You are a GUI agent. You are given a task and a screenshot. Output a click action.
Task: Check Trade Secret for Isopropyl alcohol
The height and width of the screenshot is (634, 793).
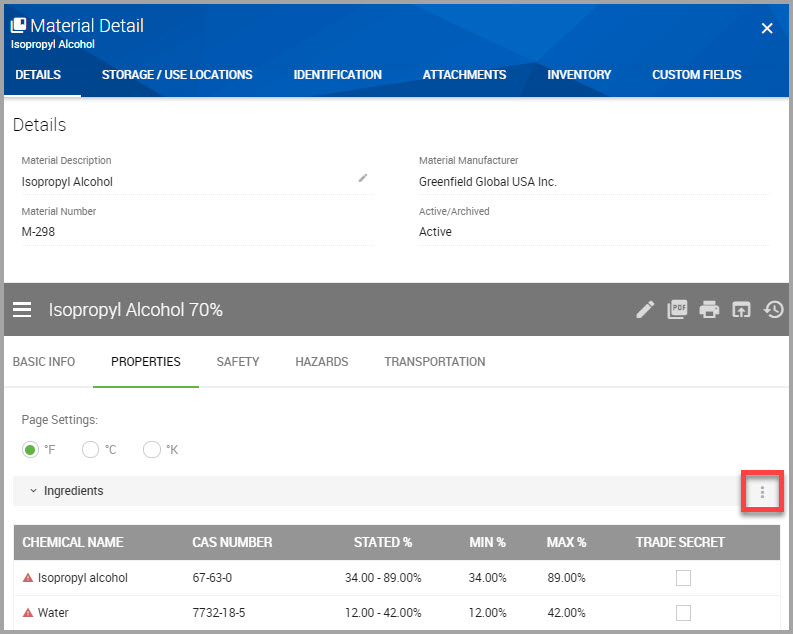tap(683, 577)
